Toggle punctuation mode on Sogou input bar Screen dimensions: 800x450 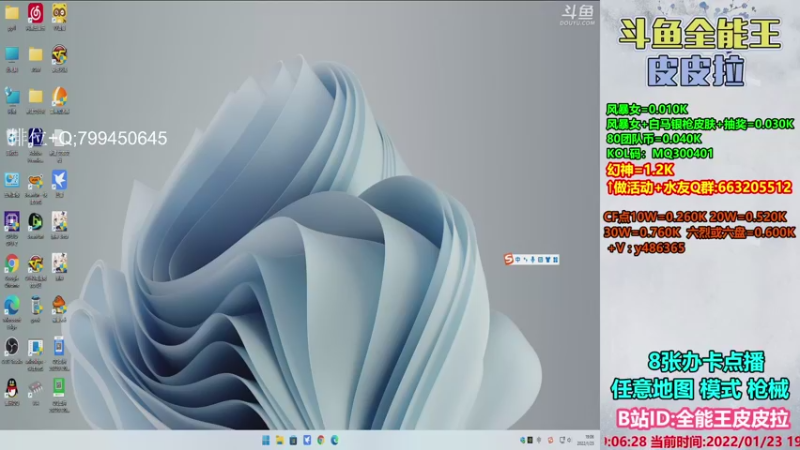(x=526, y=260)
